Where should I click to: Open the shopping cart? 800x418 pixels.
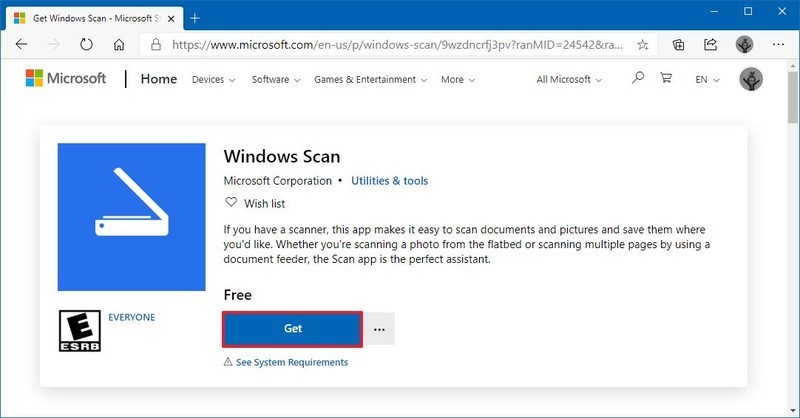click(x=666, y=78)
